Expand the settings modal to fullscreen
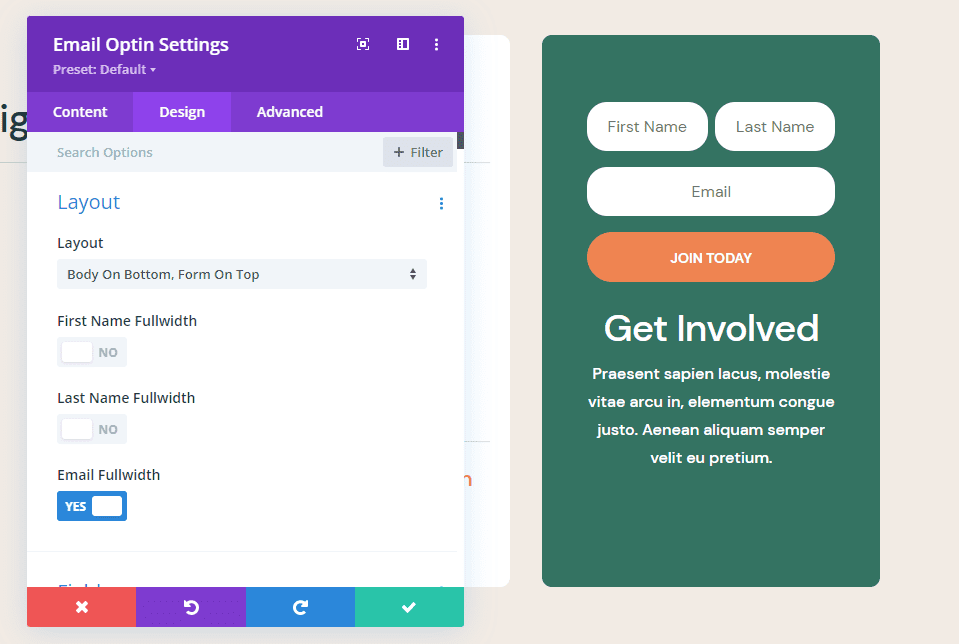Viewport: 959px width, 644px height. tap(362, 44)
